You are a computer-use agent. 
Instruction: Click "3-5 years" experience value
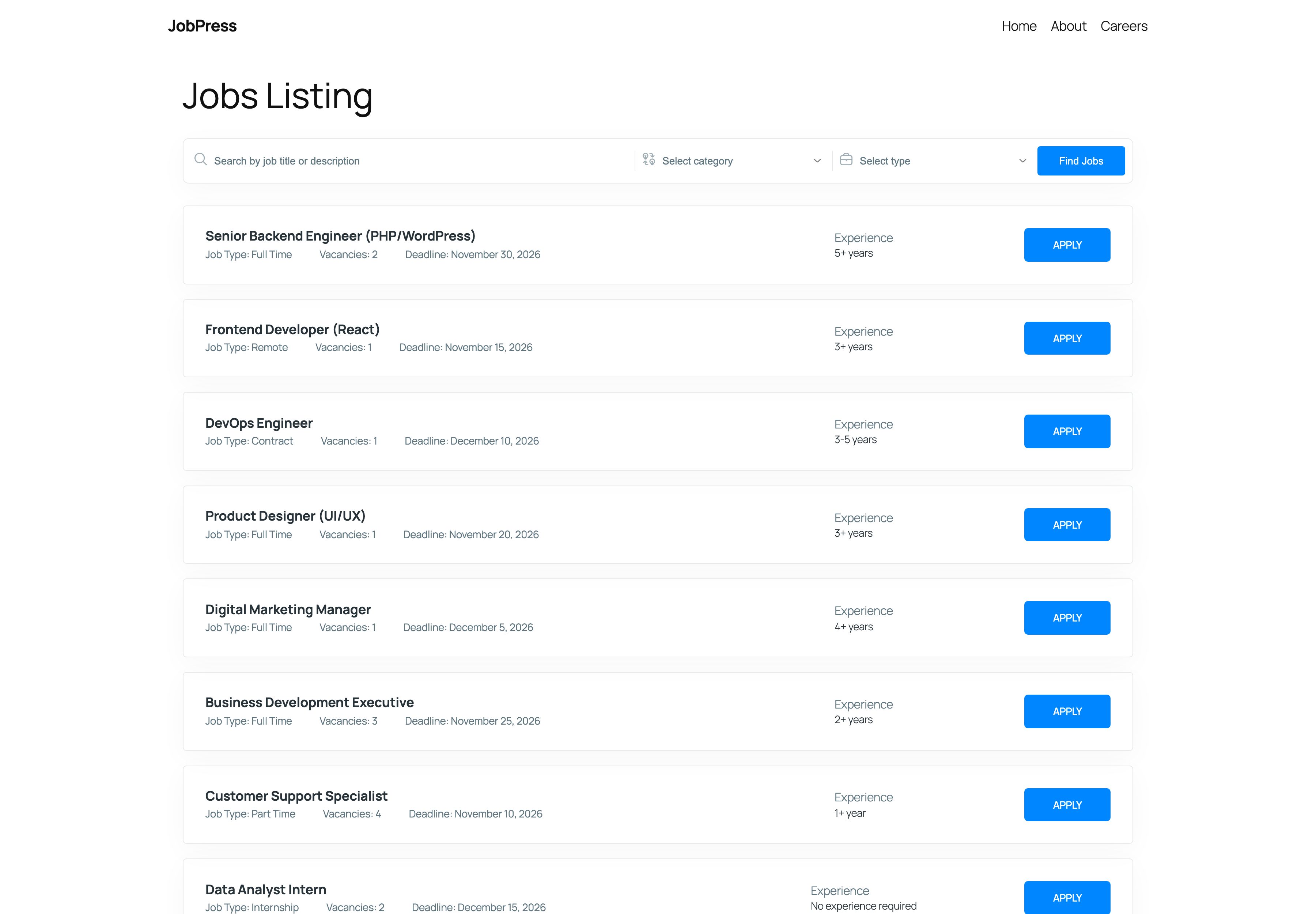pyautogui.click(x=855, y=440)
